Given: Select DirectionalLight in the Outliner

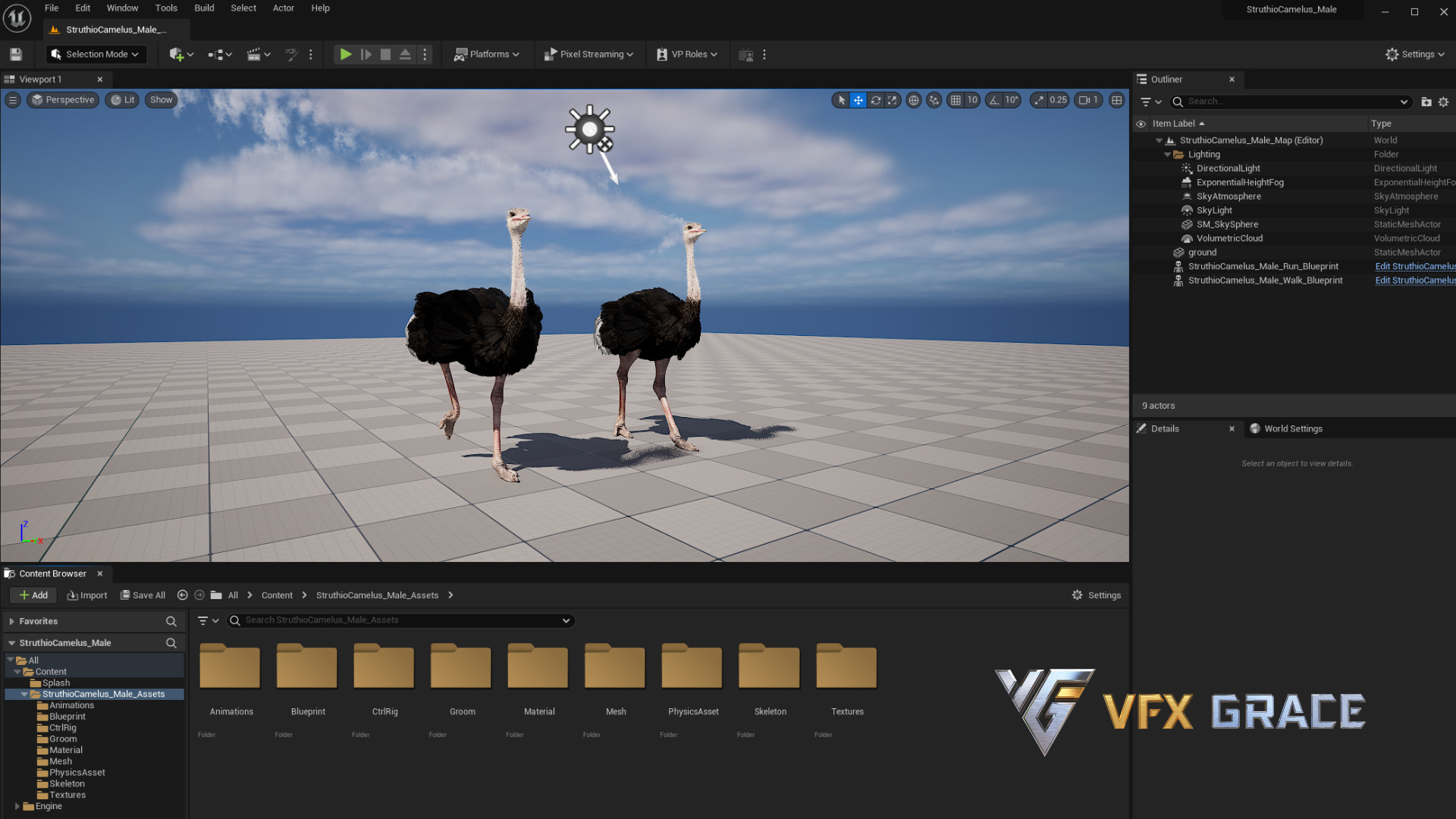Looking at the screenshot, I should coord(1228,168).
